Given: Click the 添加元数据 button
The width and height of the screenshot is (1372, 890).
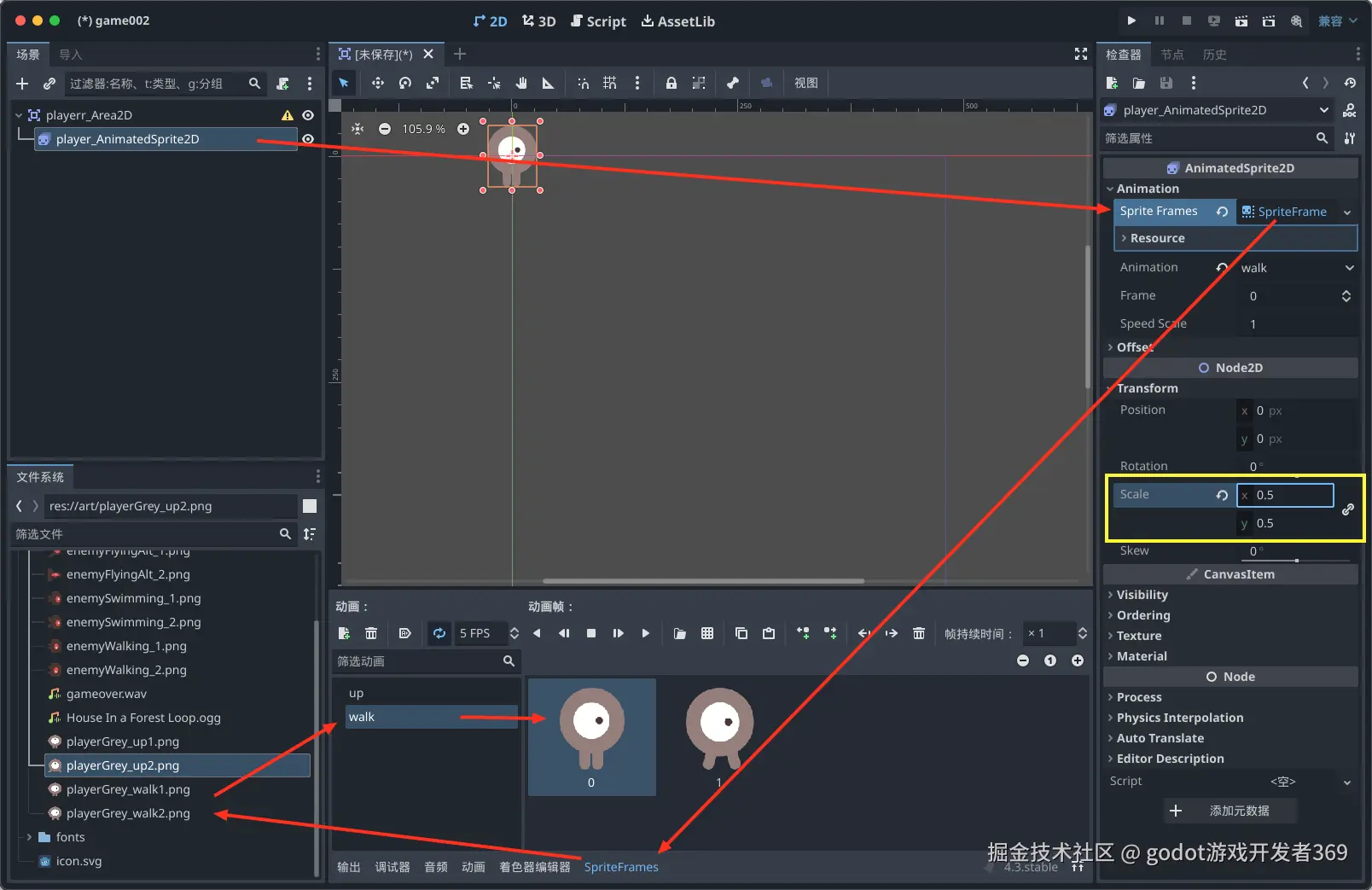Looking at the screenshot, I should [1230, 811].
